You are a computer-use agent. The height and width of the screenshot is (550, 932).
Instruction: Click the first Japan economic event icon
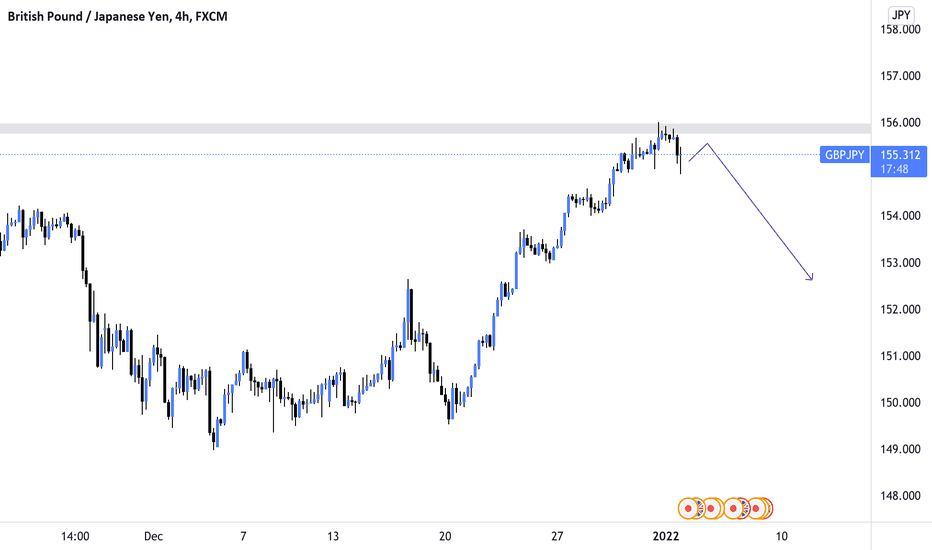(688, 508)
